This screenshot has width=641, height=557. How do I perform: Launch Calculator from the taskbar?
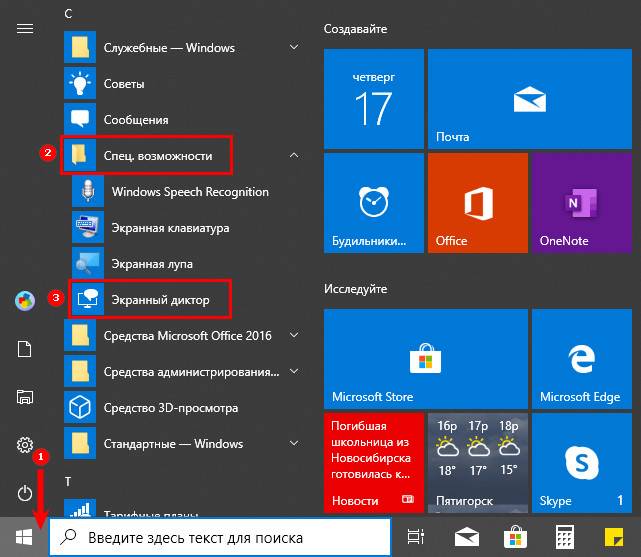pos(564,539)
